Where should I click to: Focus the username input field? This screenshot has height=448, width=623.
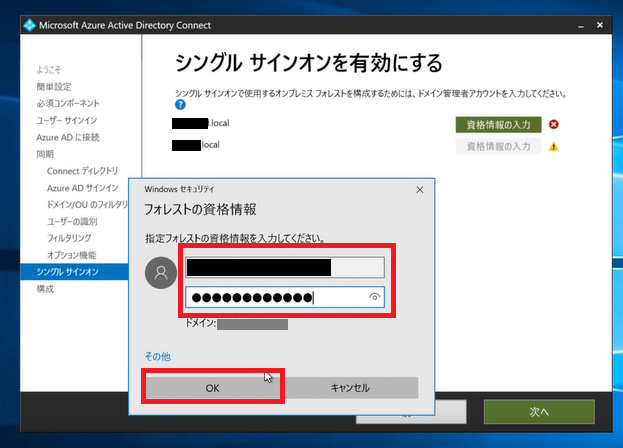285,267
